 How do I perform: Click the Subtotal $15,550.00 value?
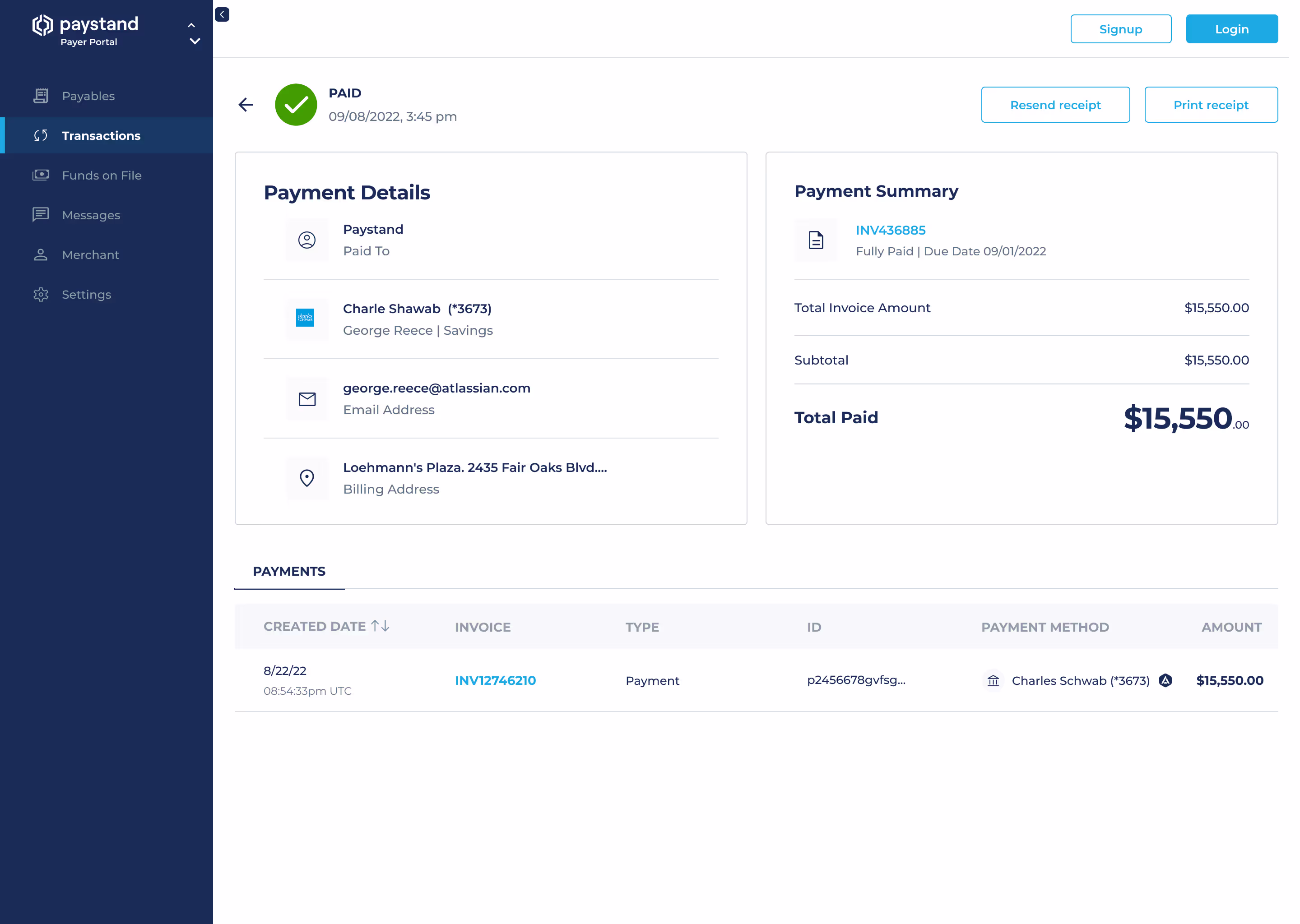pos(1216,360)
